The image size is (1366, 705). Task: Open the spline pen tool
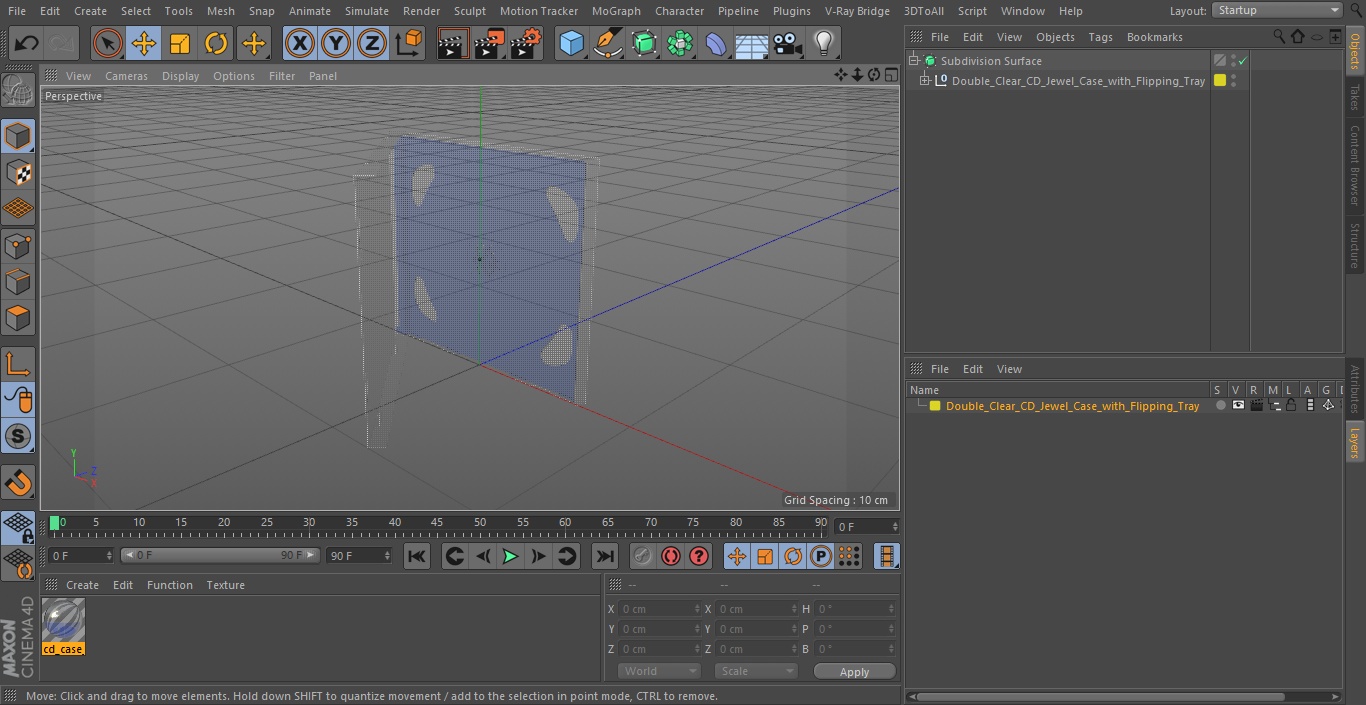[x=607, y=43]
